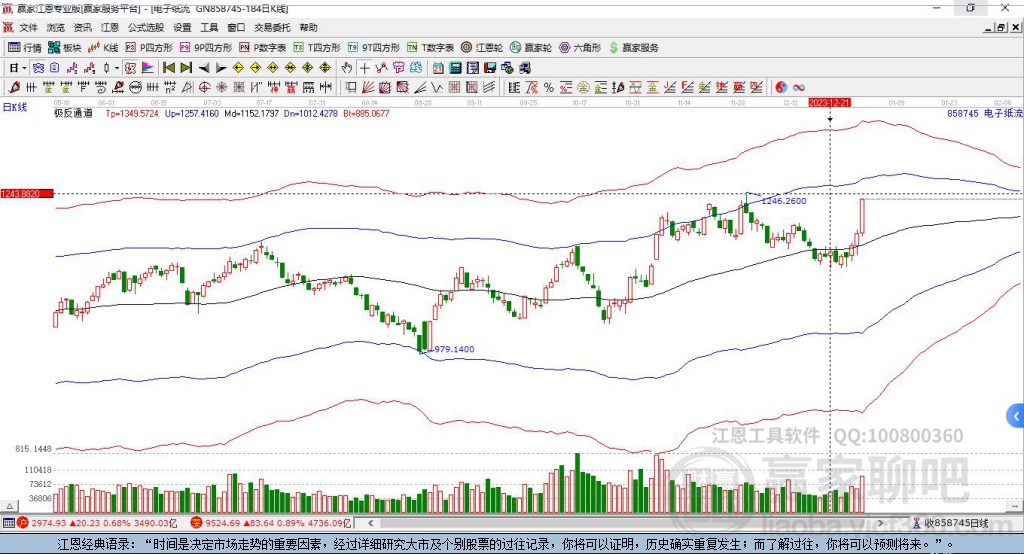Open the T数字表 tool
1024x554 pixels.
[x=430, y=48]
